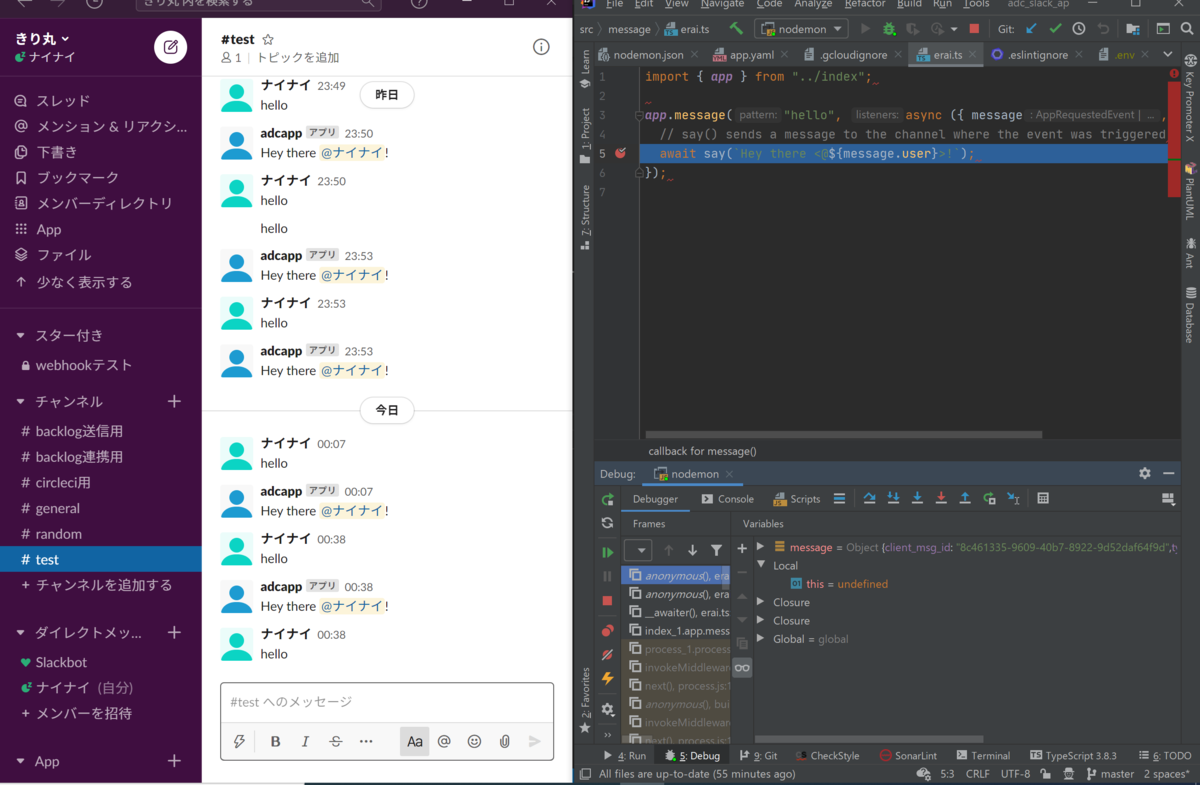Open the きり丸 workspace menu
The height and width of the screenshot is (785, 1200).
tap(43, 39)
